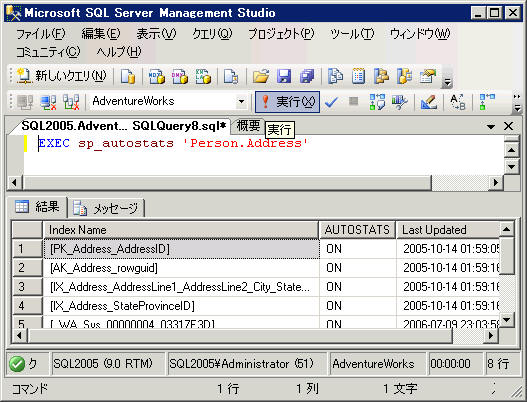Click the AUTOSTATS column header
Viewport: 527px width, 402px height.
pyautogui.click(x=357, y=230)
